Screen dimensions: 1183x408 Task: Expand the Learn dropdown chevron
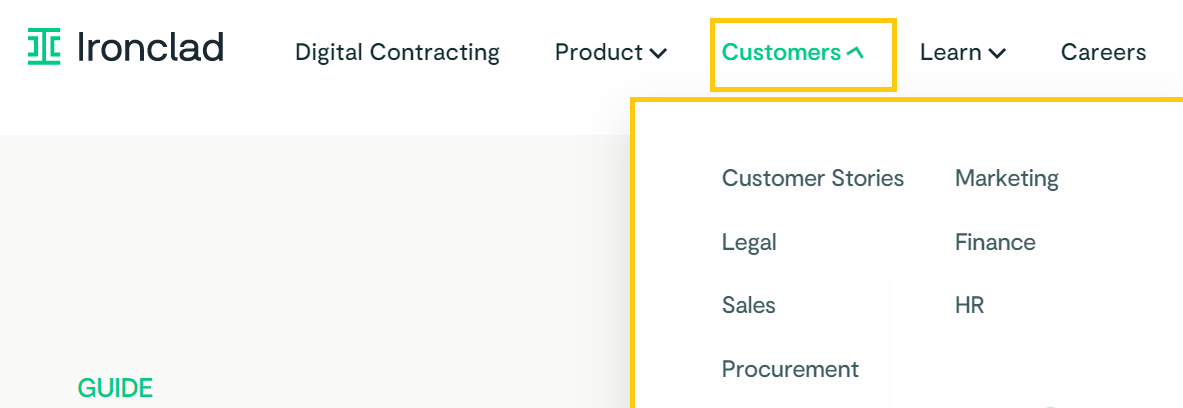coord(997,53)
